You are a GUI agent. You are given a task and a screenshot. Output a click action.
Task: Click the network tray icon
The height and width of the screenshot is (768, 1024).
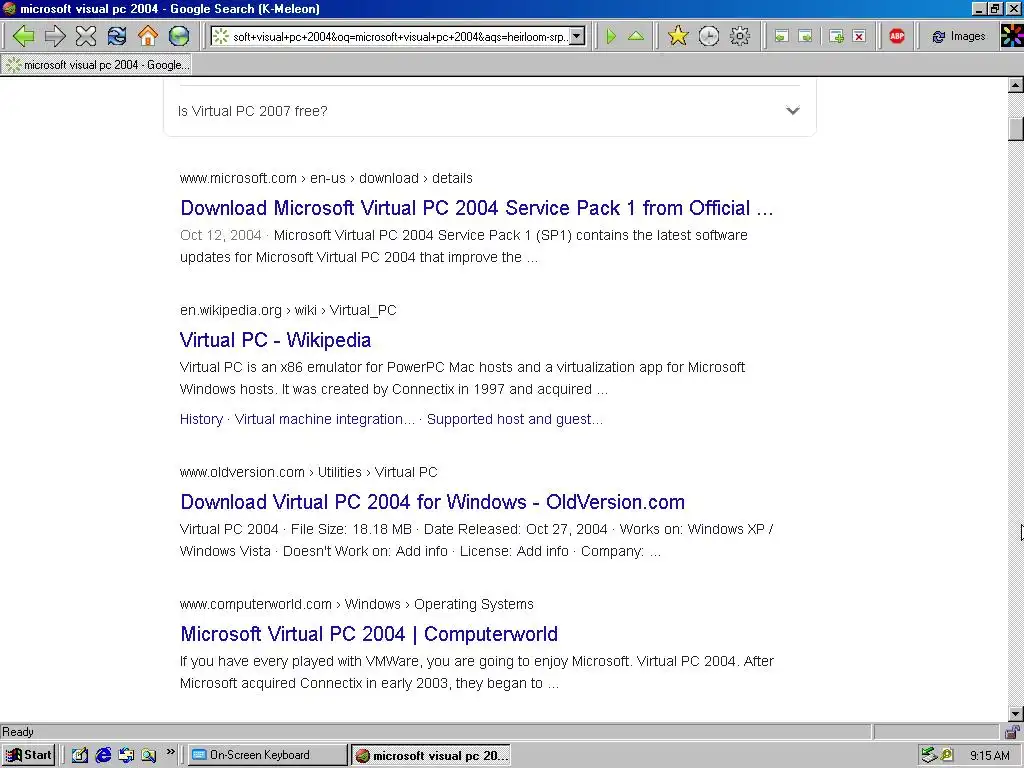[929, 755]
